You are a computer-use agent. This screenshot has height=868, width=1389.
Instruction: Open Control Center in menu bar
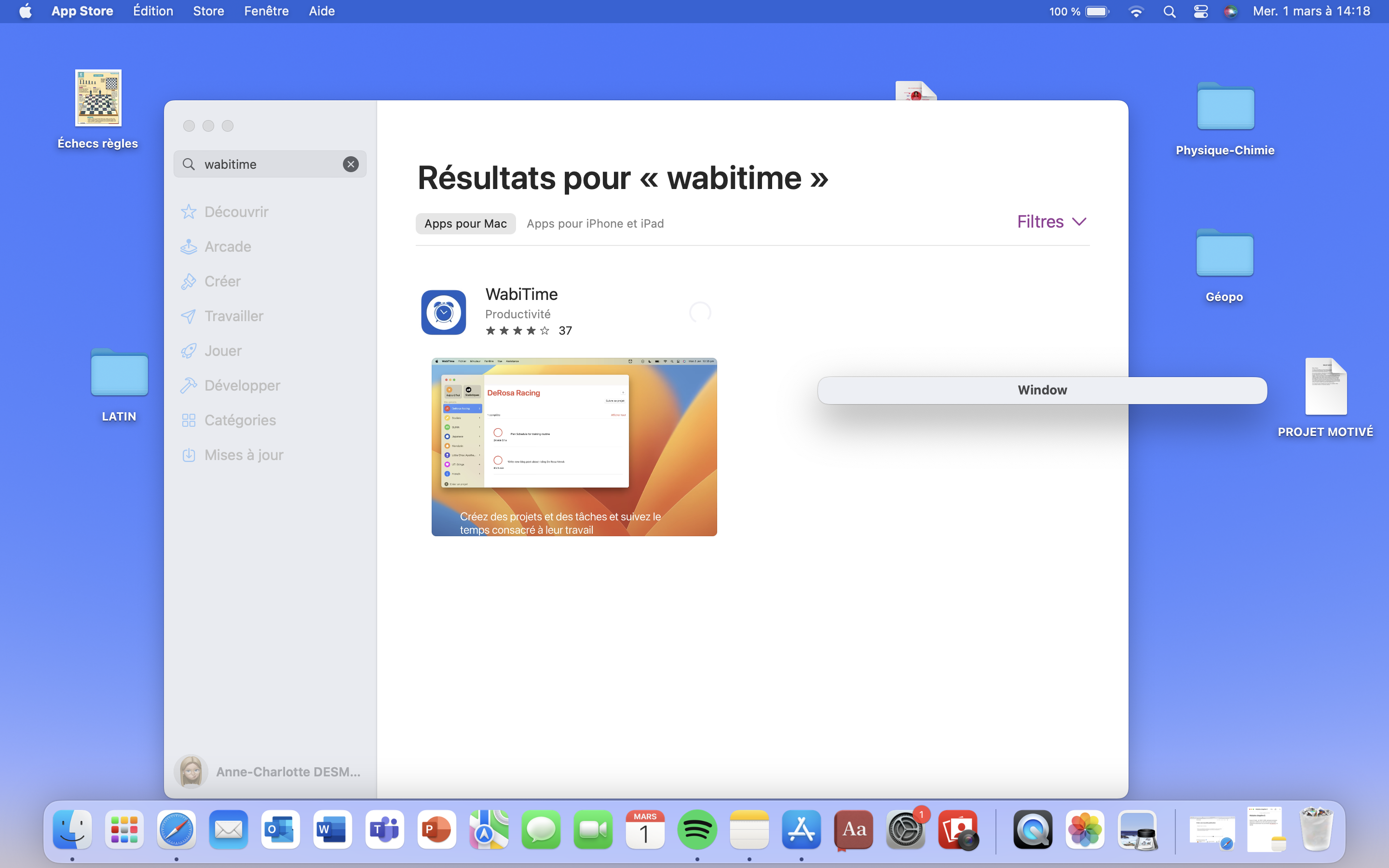1200,11
